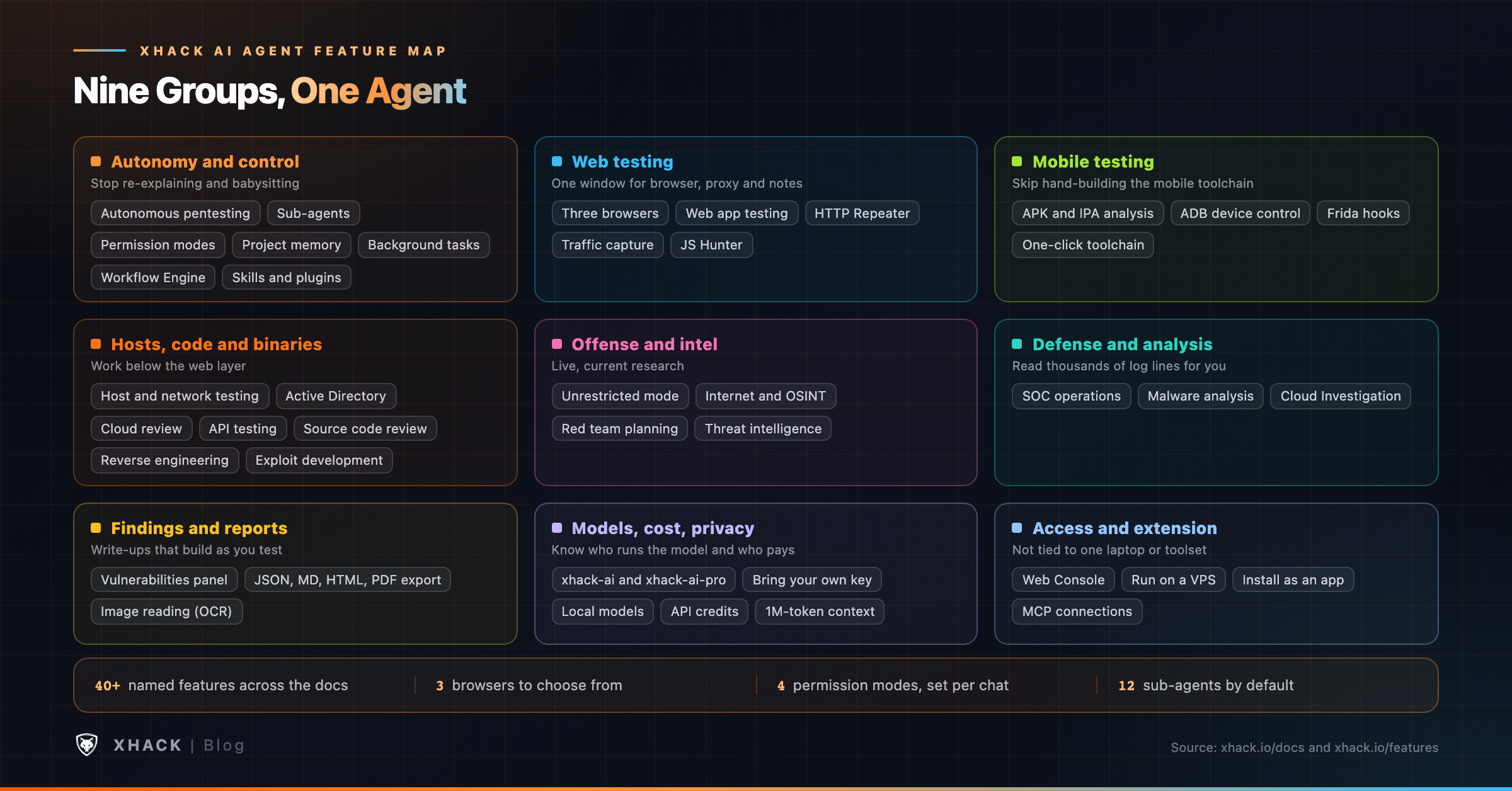This screenshot has height=791, width=1512.
Task: Click the blue square beside Web testing
Action: click(557, 161)
